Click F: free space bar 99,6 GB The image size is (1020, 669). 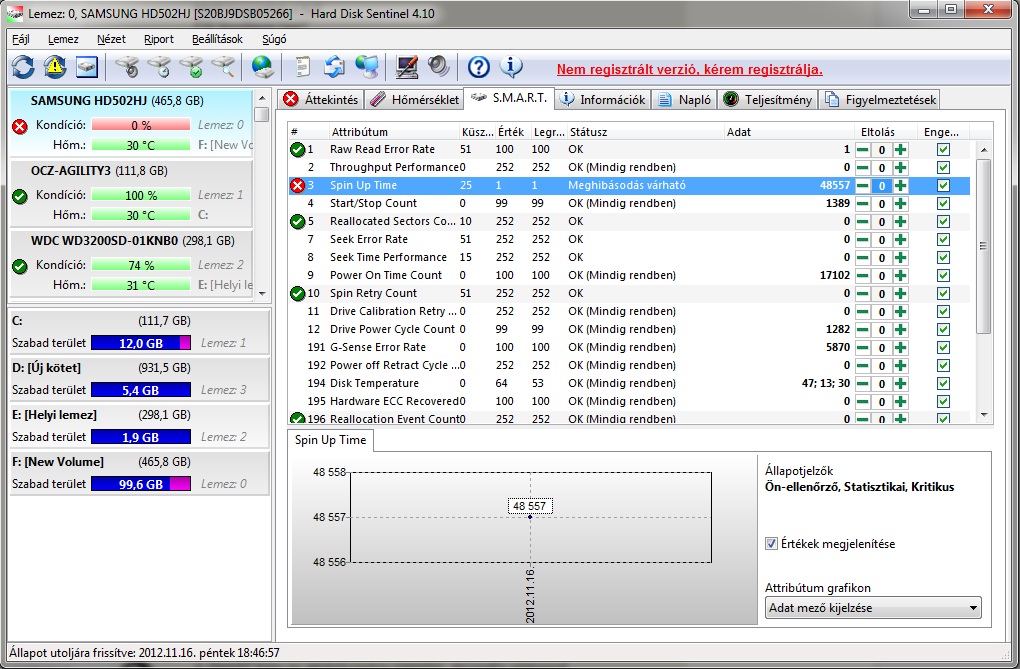point(141,484)
